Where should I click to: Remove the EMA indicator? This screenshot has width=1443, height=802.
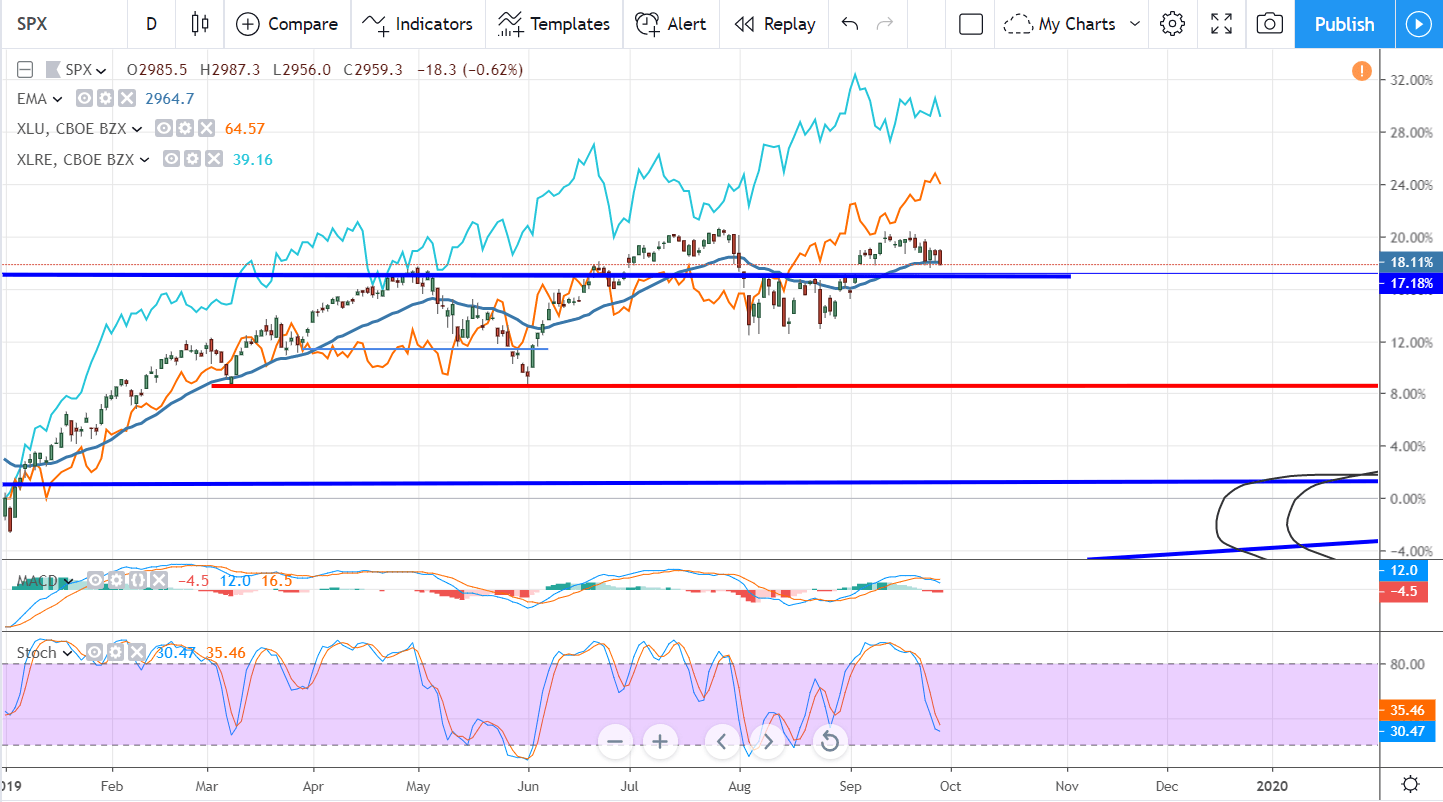tap(125, 99)
